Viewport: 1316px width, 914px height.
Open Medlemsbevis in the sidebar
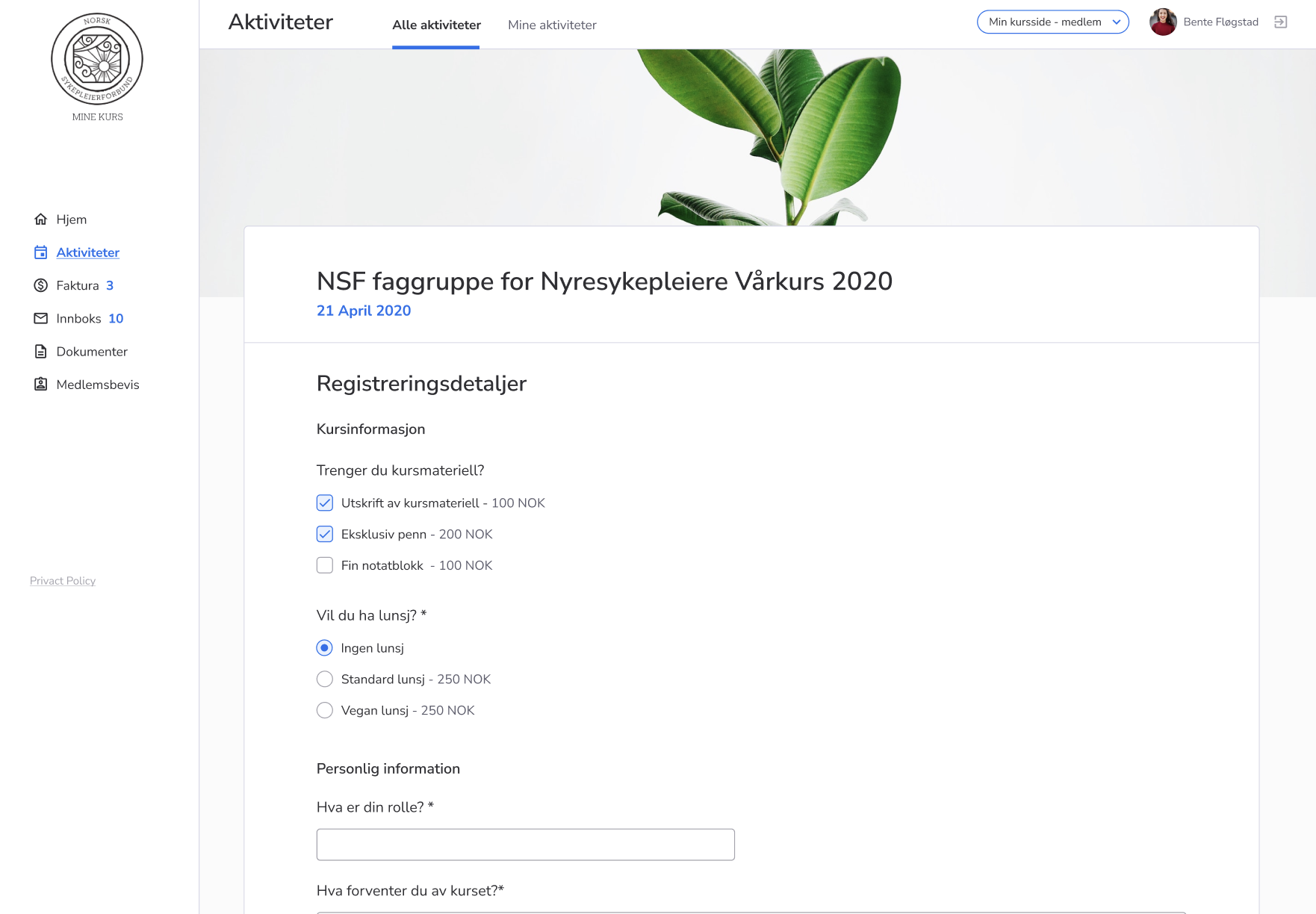pyautogui.click(x=98, y=384)
